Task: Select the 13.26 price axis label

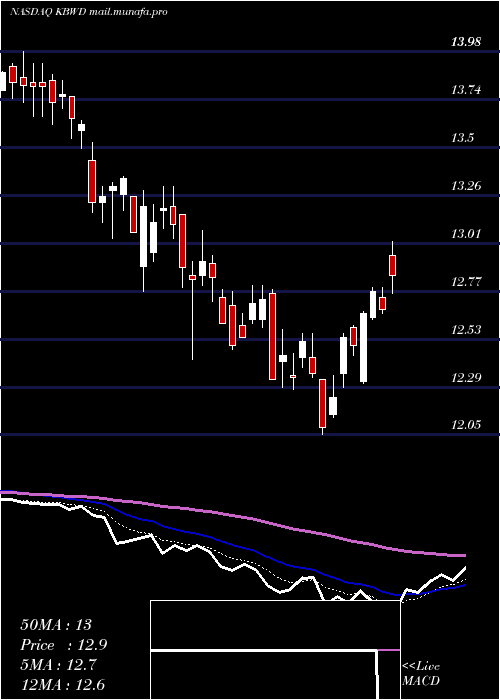Action: [466, 186]
